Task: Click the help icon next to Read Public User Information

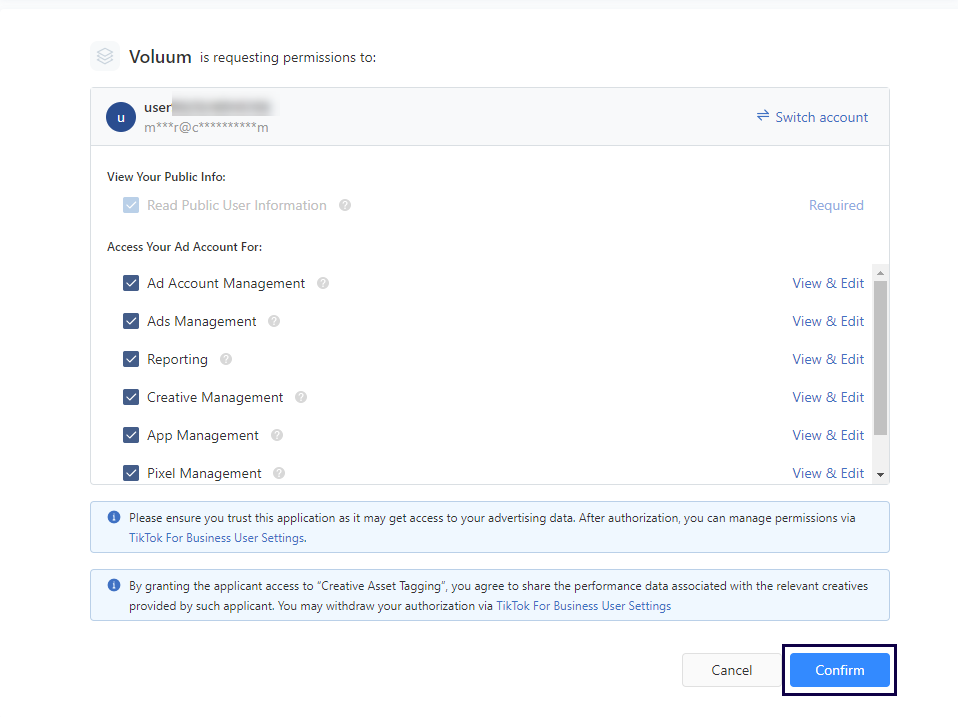Action: pyautogui.click(x=345, y=205)
